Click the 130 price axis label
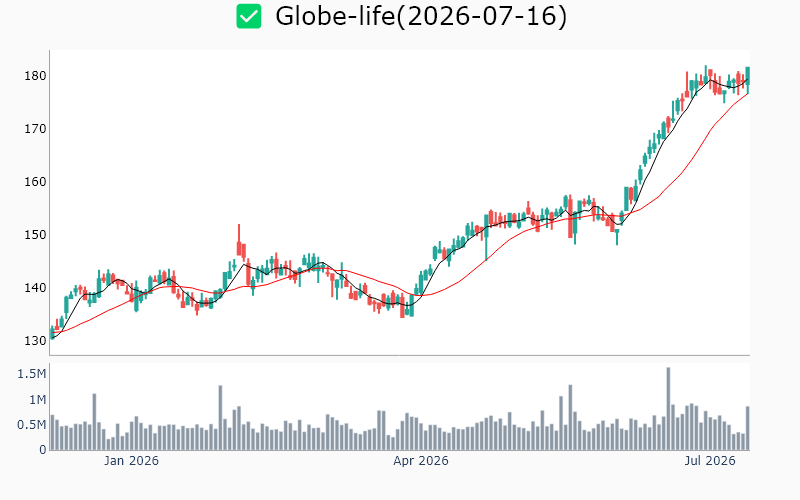Screen dimensions: 800x500 (x=35, y=341)
